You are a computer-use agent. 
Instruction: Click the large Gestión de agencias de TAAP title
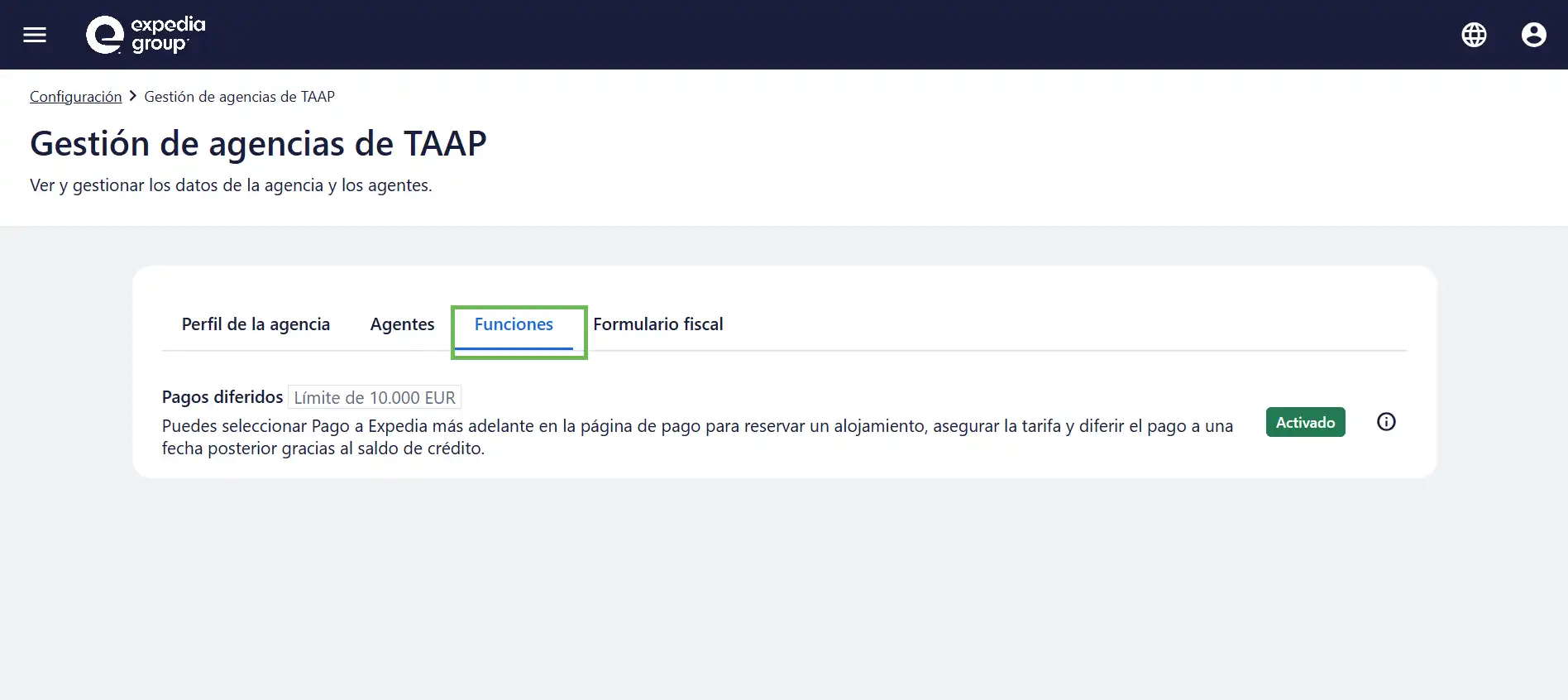pyautogui.click(x=258, y=144)
